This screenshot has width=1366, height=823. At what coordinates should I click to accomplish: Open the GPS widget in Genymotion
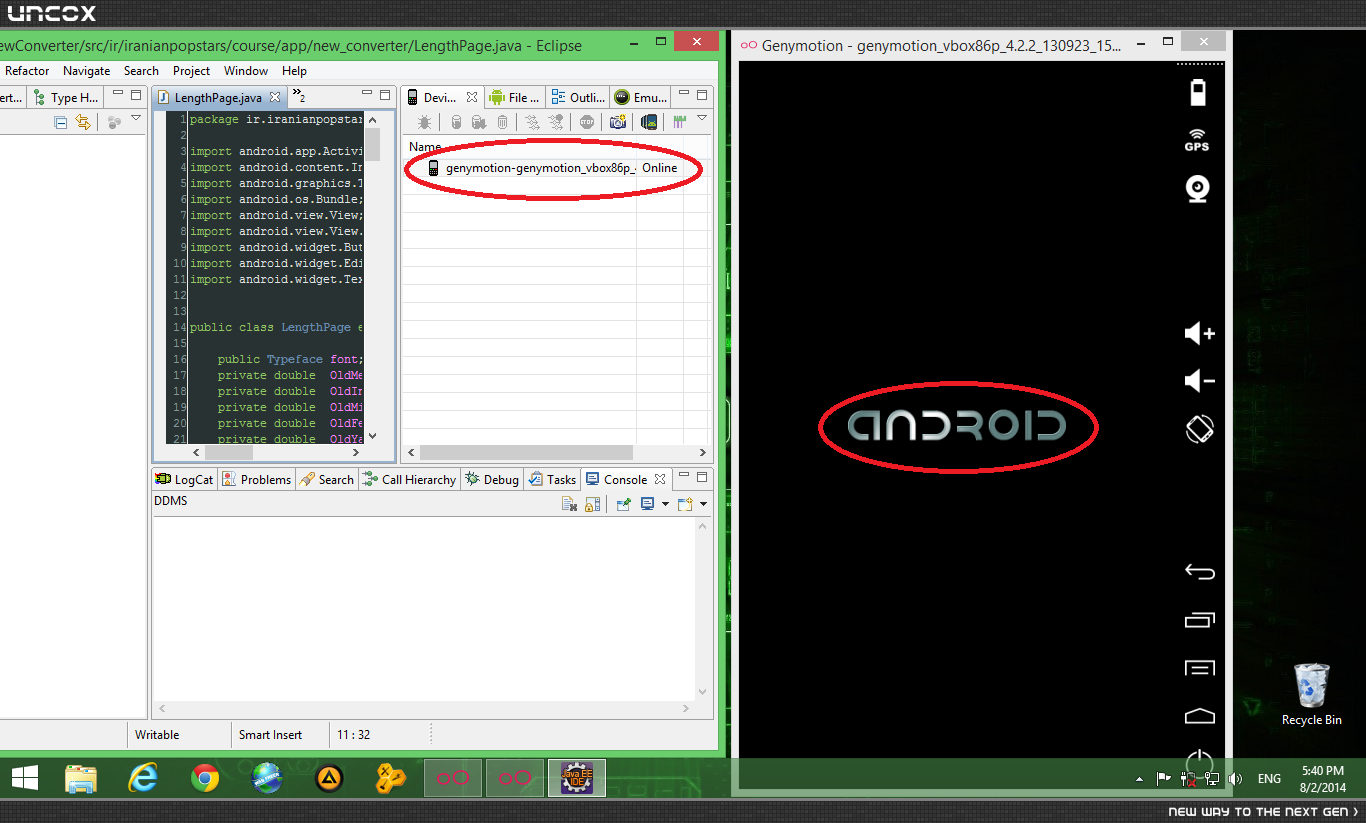[x=1198, y=140]
